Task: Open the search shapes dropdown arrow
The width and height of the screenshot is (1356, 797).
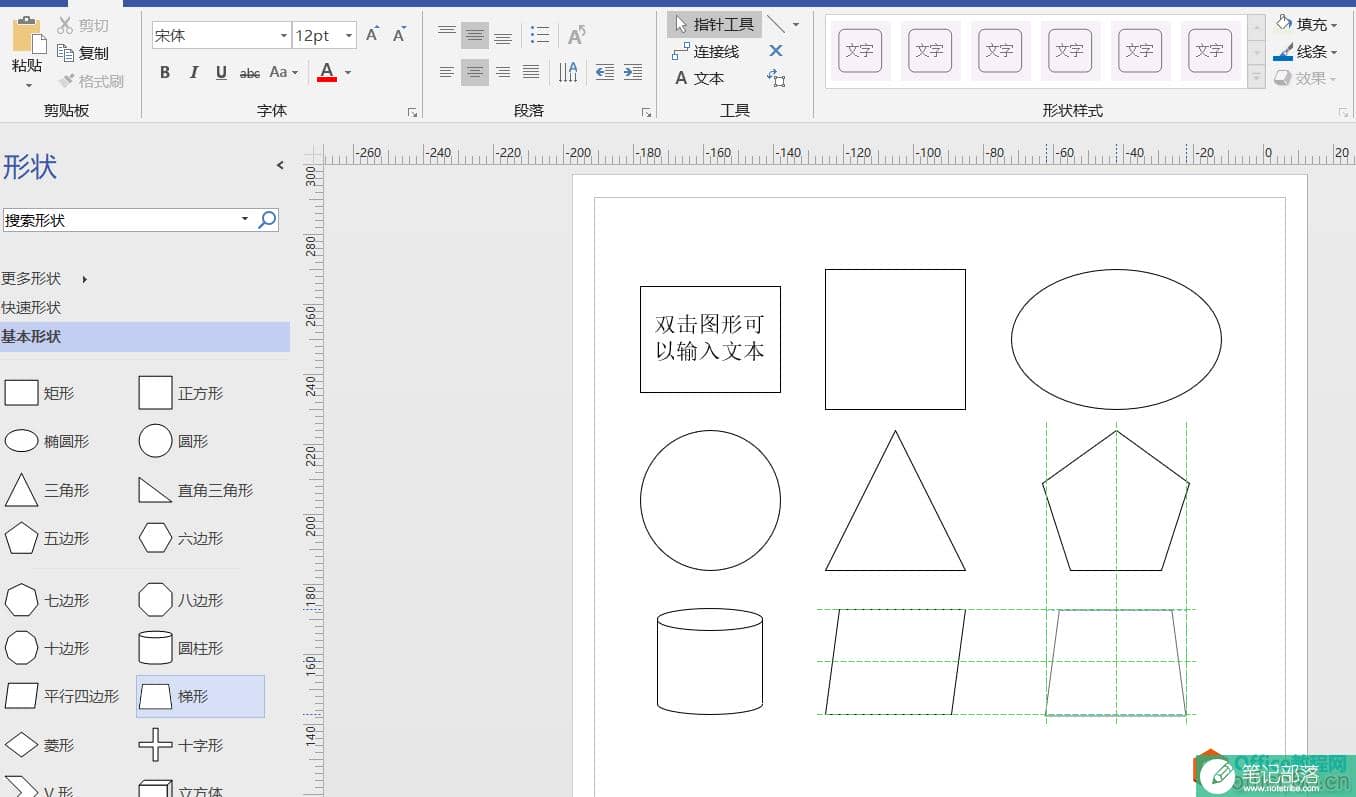Action: [x=245, y=220]
